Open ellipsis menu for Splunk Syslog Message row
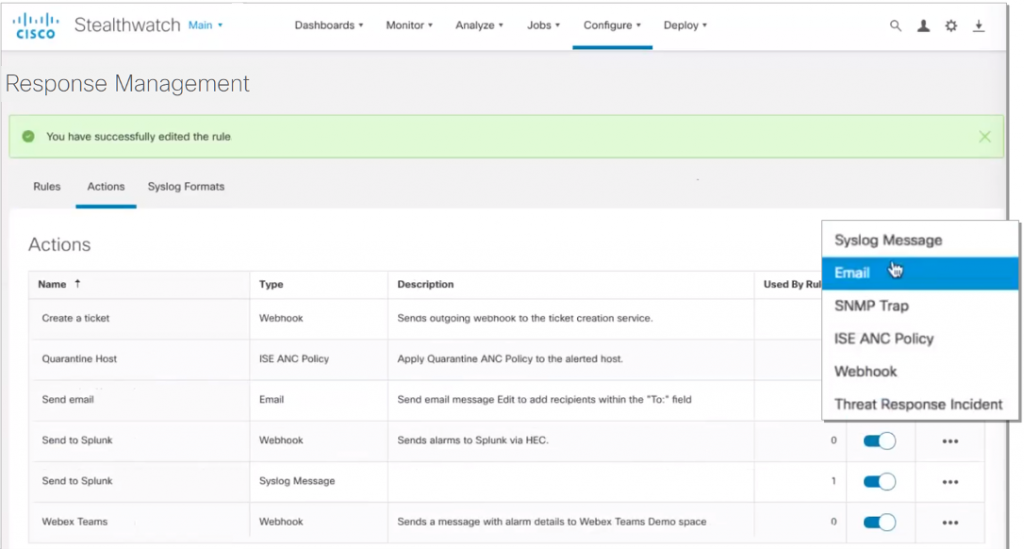This screenshot has width=1024, height=549. 950,482
